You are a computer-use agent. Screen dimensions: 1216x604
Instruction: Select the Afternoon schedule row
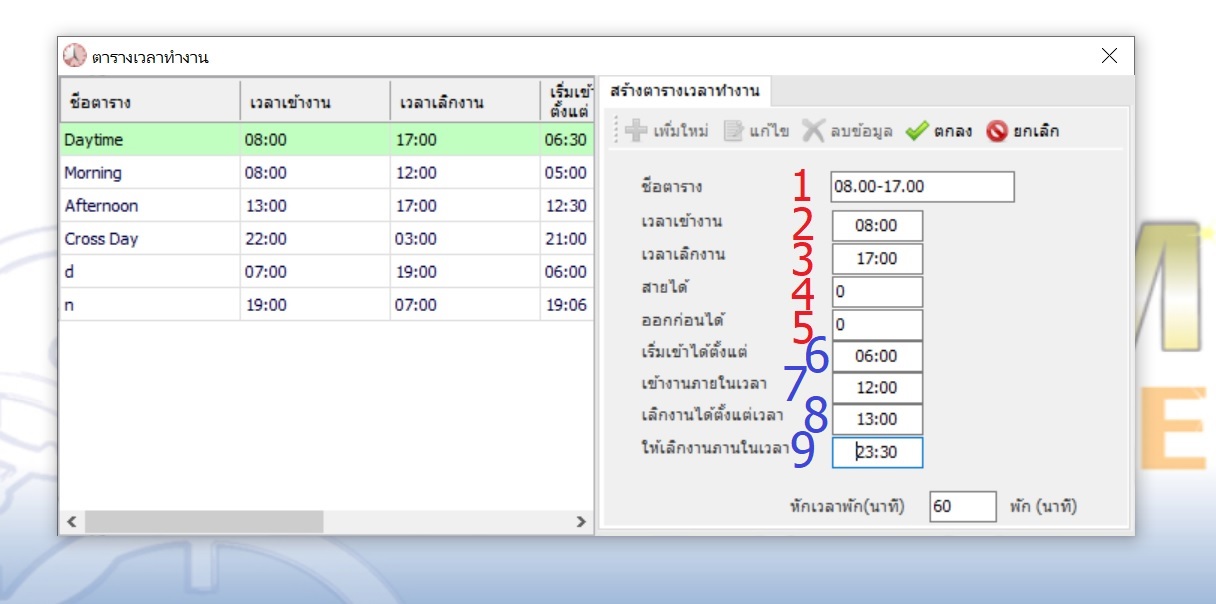(150, 206)
